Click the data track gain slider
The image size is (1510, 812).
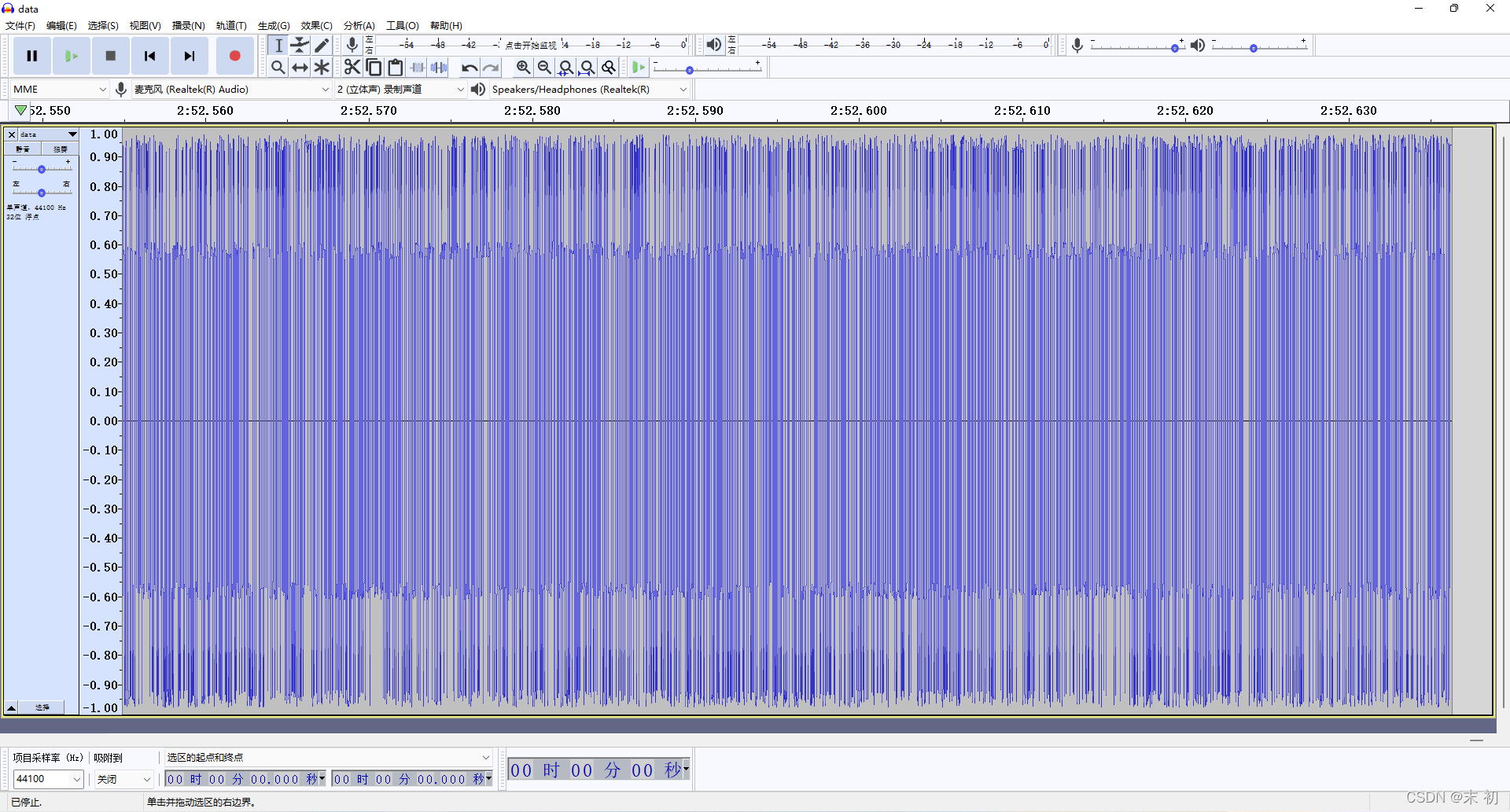(42, 169)
